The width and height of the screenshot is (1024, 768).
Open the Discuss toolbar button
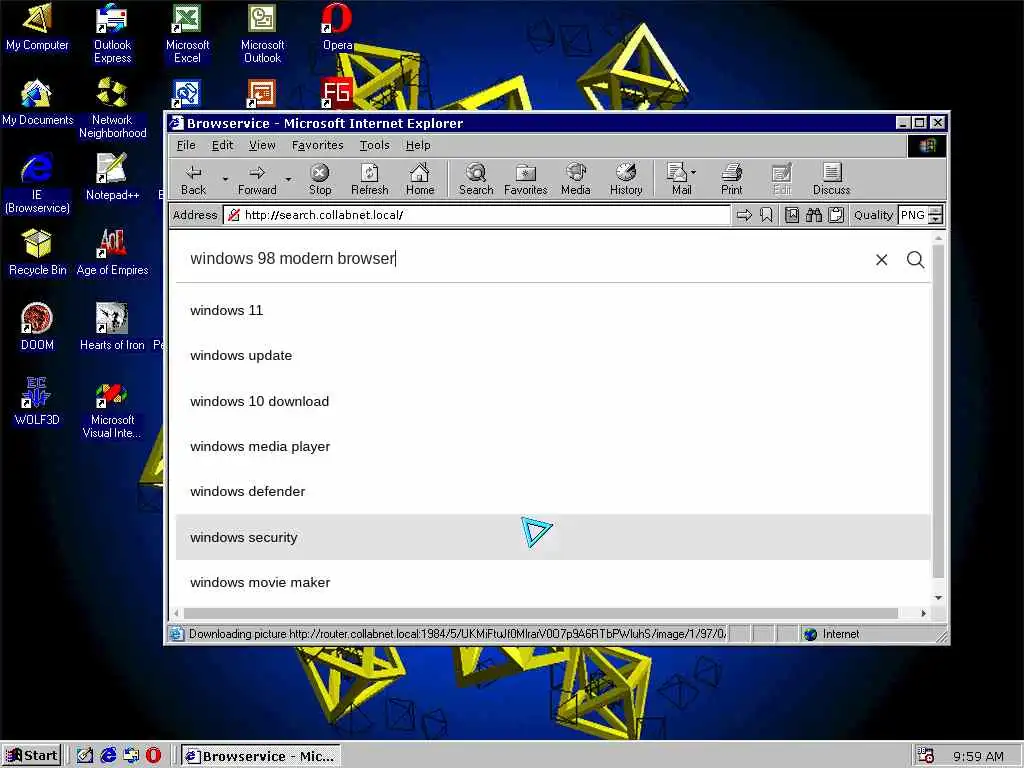[831, 179]
